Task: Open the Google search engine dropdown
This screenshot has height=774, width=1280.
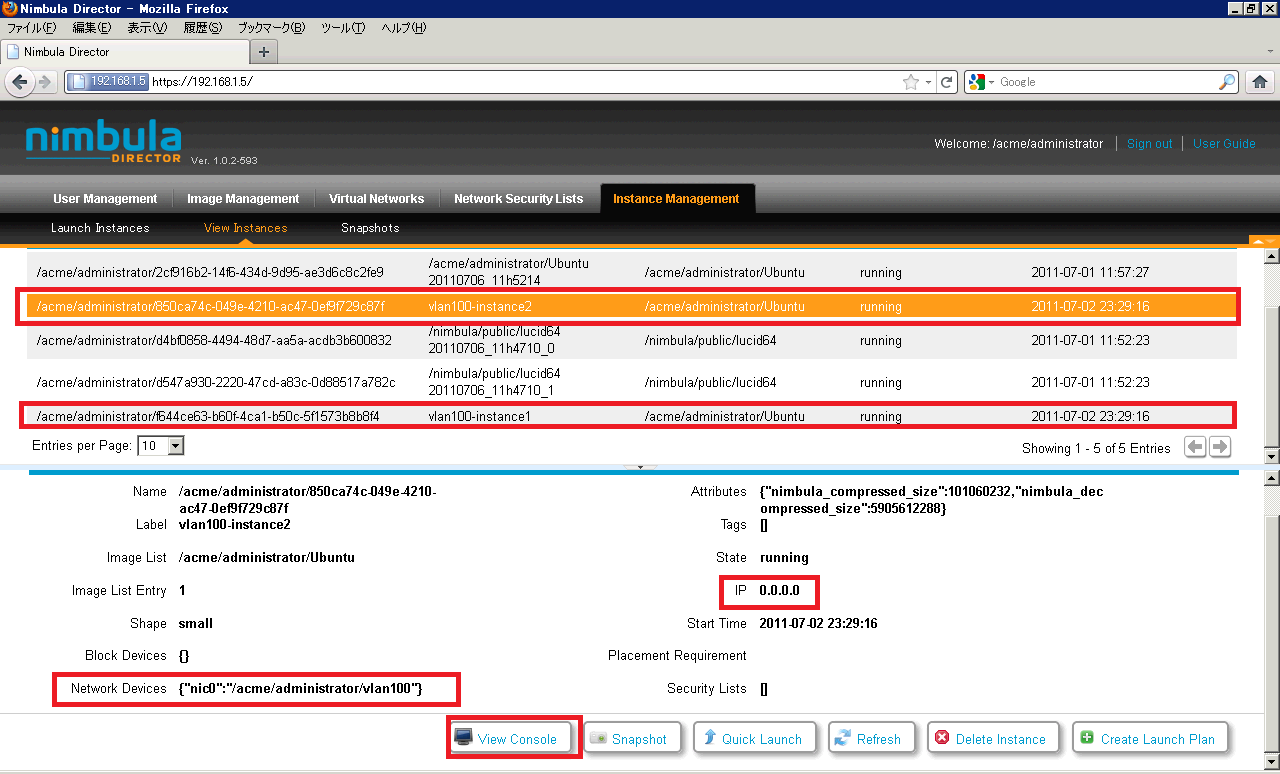Action: tap(983, 82)
